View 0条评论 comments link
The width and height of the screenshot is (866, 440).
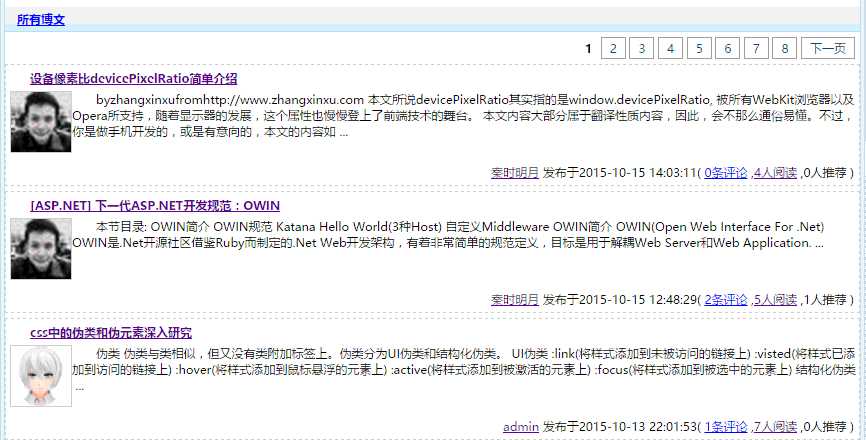point(726,172)
